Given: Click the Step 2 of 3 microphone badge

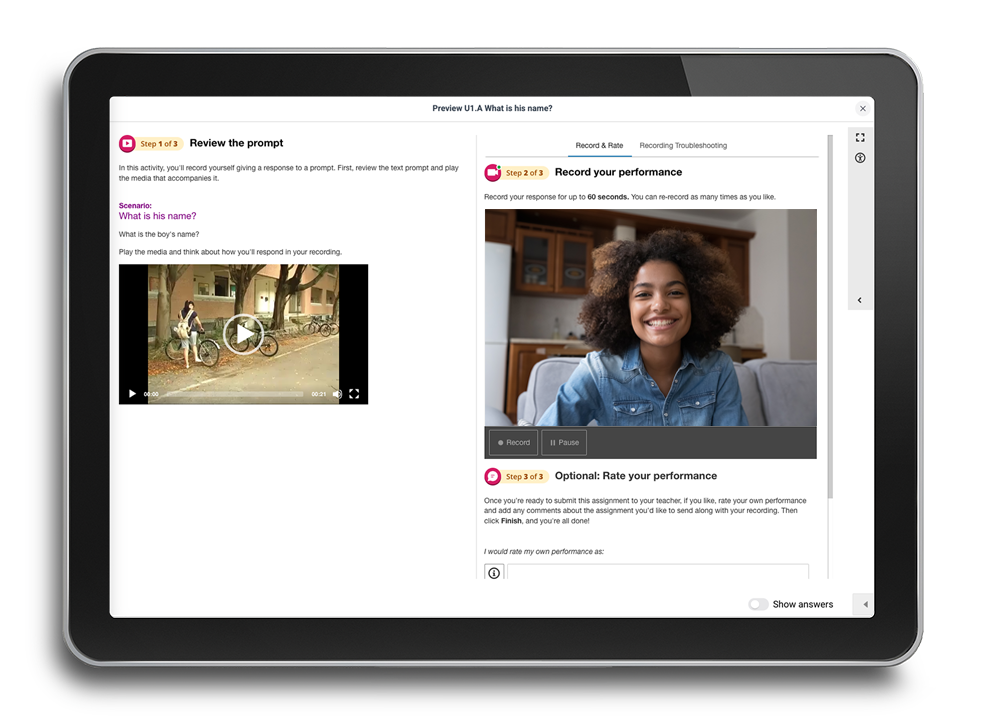Looking at the screenshot, I should pos(492,172).
